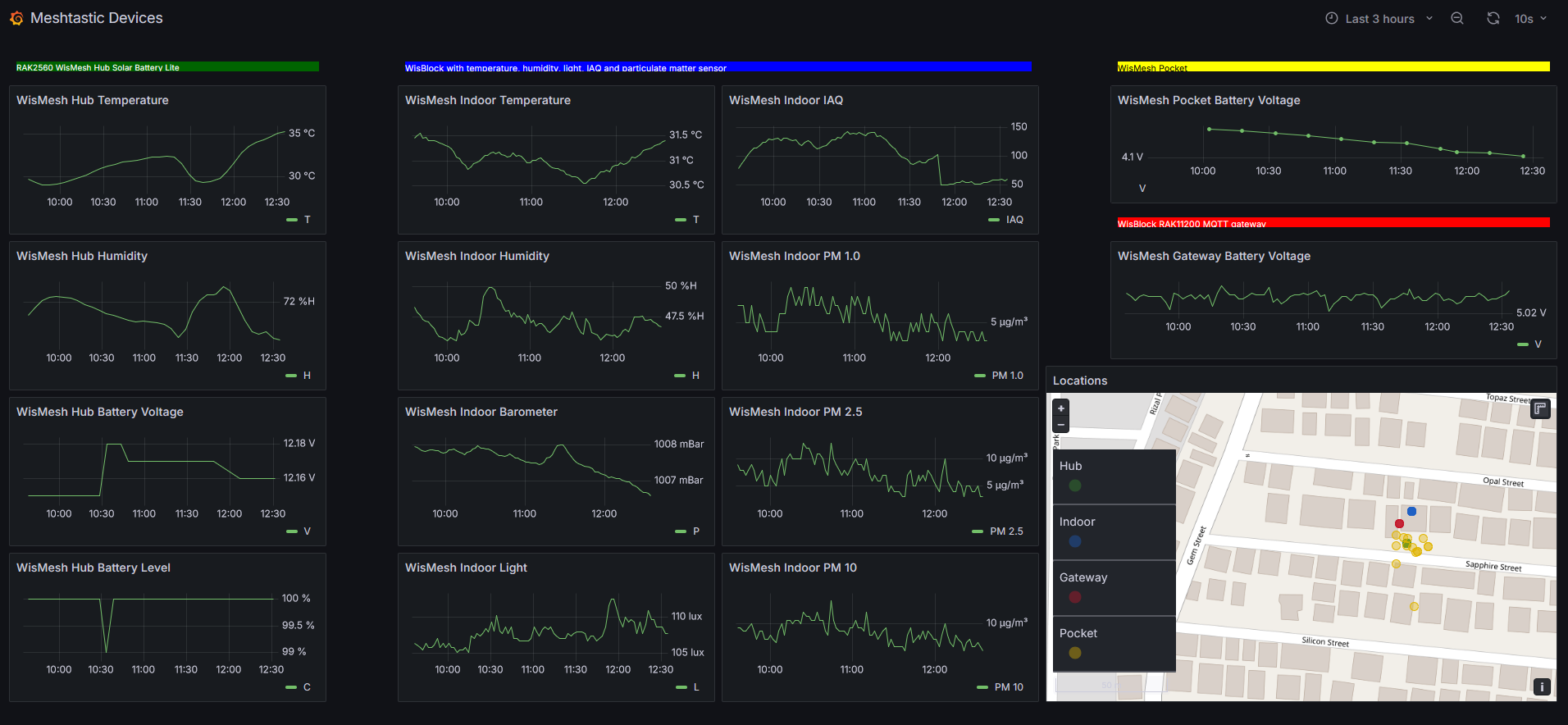Image resolution: width=1568 pixels, height=725 pixels.
Task: Open WisMesh Hub Humidity panel title menu
Action: coord(82,256)
